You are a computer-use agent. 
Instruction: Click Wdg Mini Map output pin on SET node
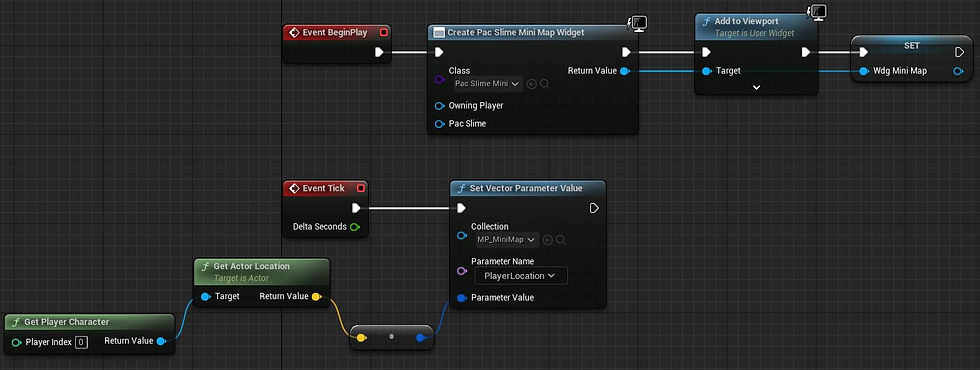pos(958,71)
